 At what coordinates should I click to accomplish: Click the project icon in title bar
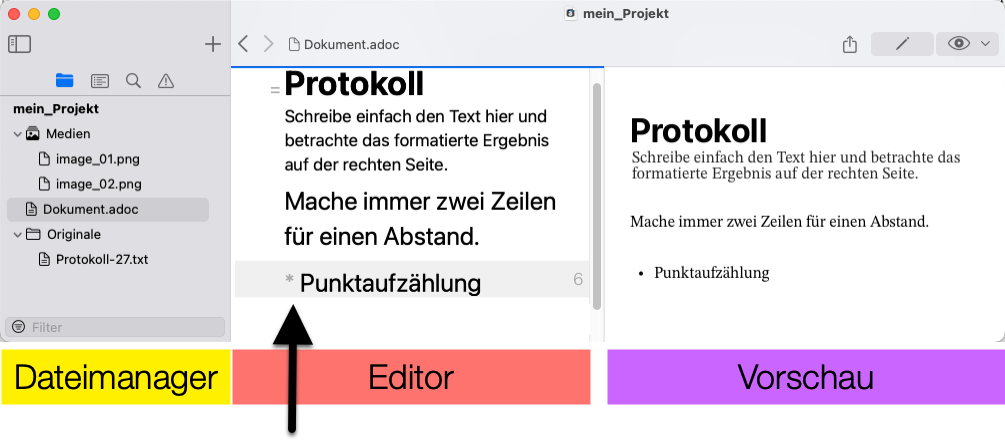[x=571, y=13]
